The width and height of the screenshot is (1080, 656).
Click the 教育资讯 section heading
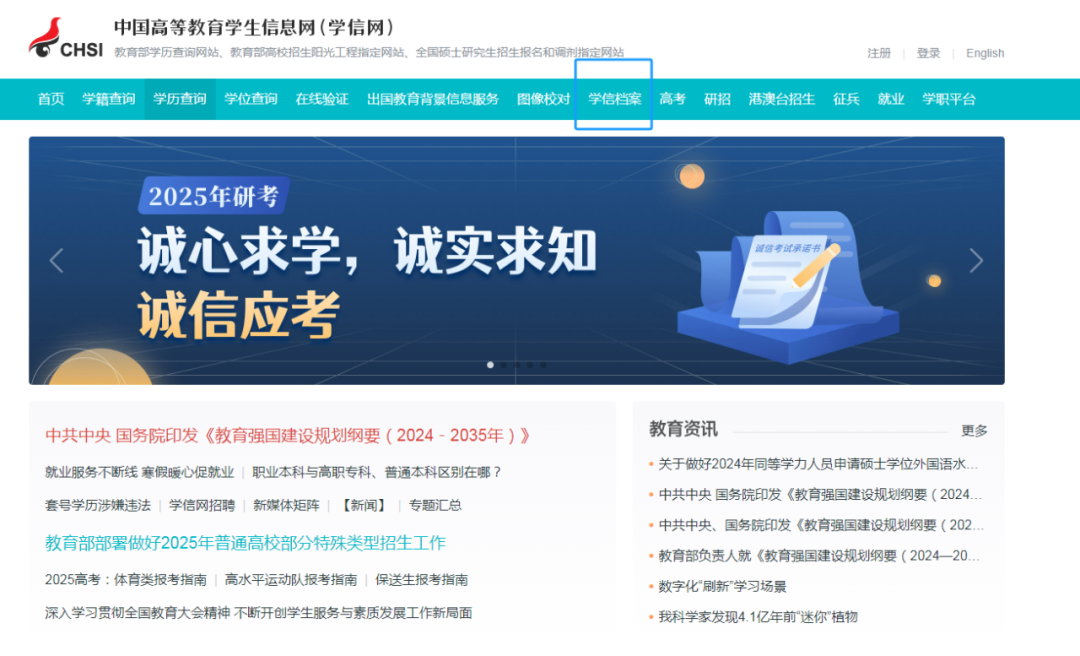coord(683,429)
